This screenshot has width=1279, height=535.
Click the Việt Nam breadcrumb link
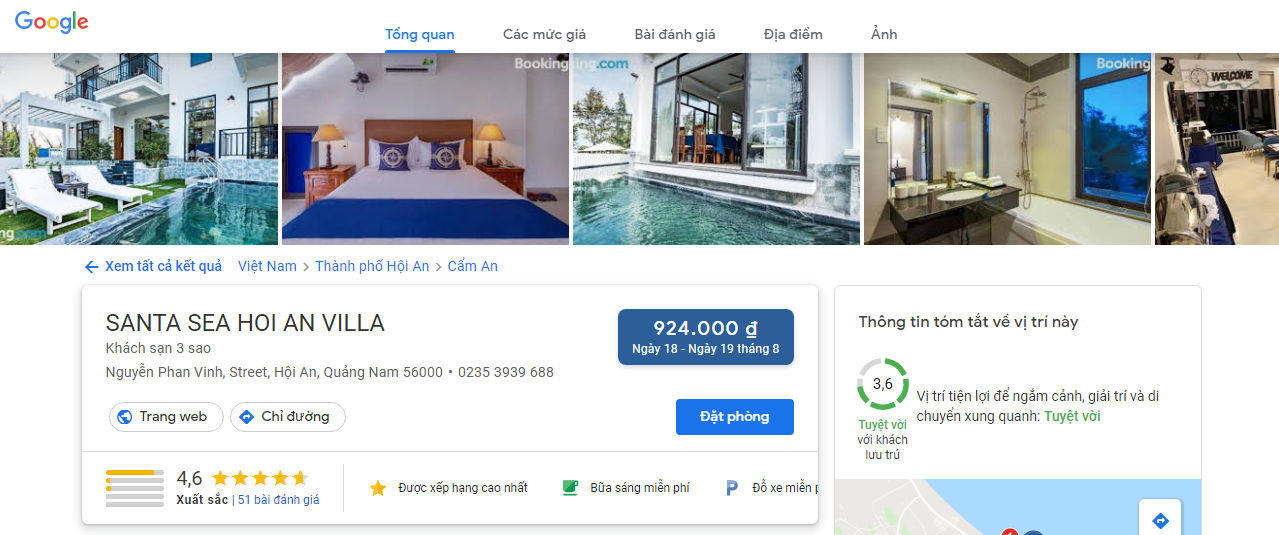pyautogui.click(x=267, y=266)
